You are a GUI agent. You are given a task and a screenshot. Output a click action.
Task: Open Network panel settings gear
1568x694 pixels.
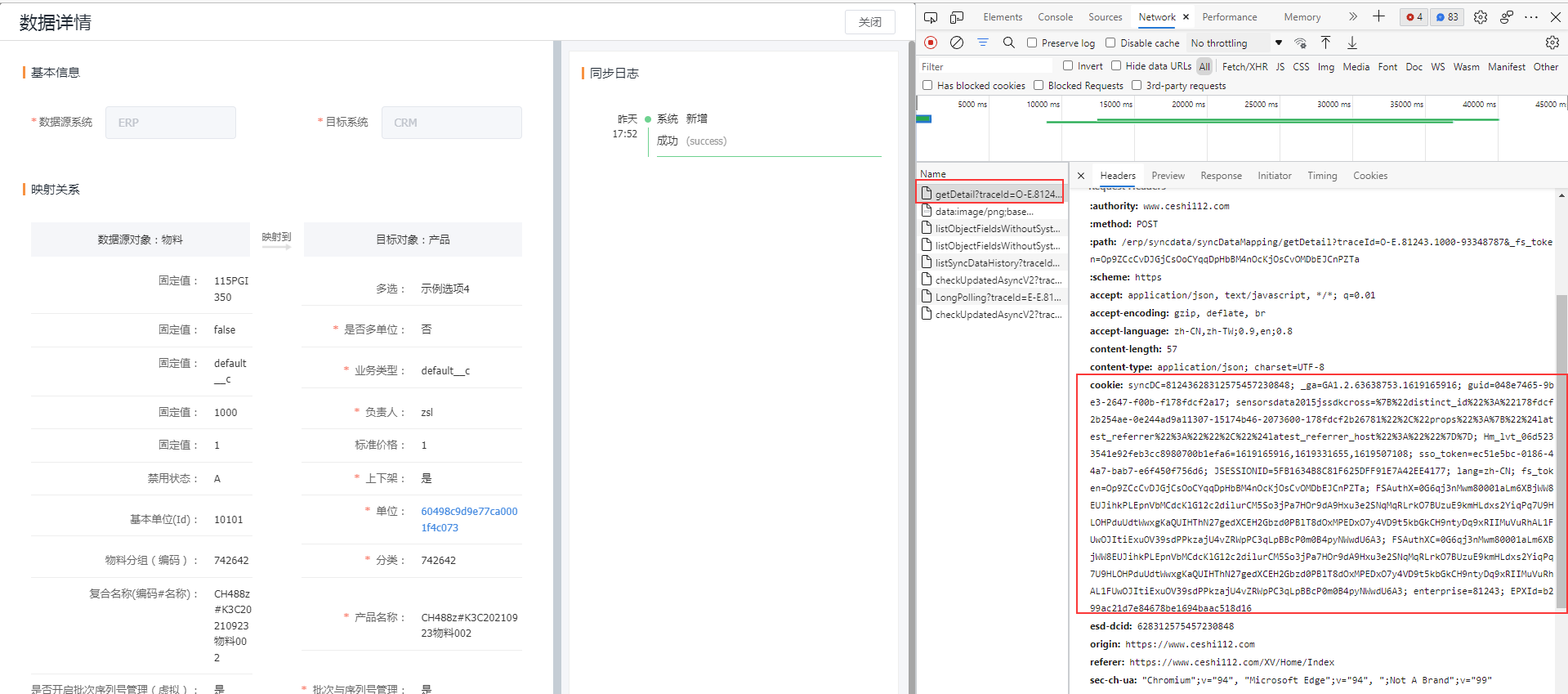pos(1552,43)
